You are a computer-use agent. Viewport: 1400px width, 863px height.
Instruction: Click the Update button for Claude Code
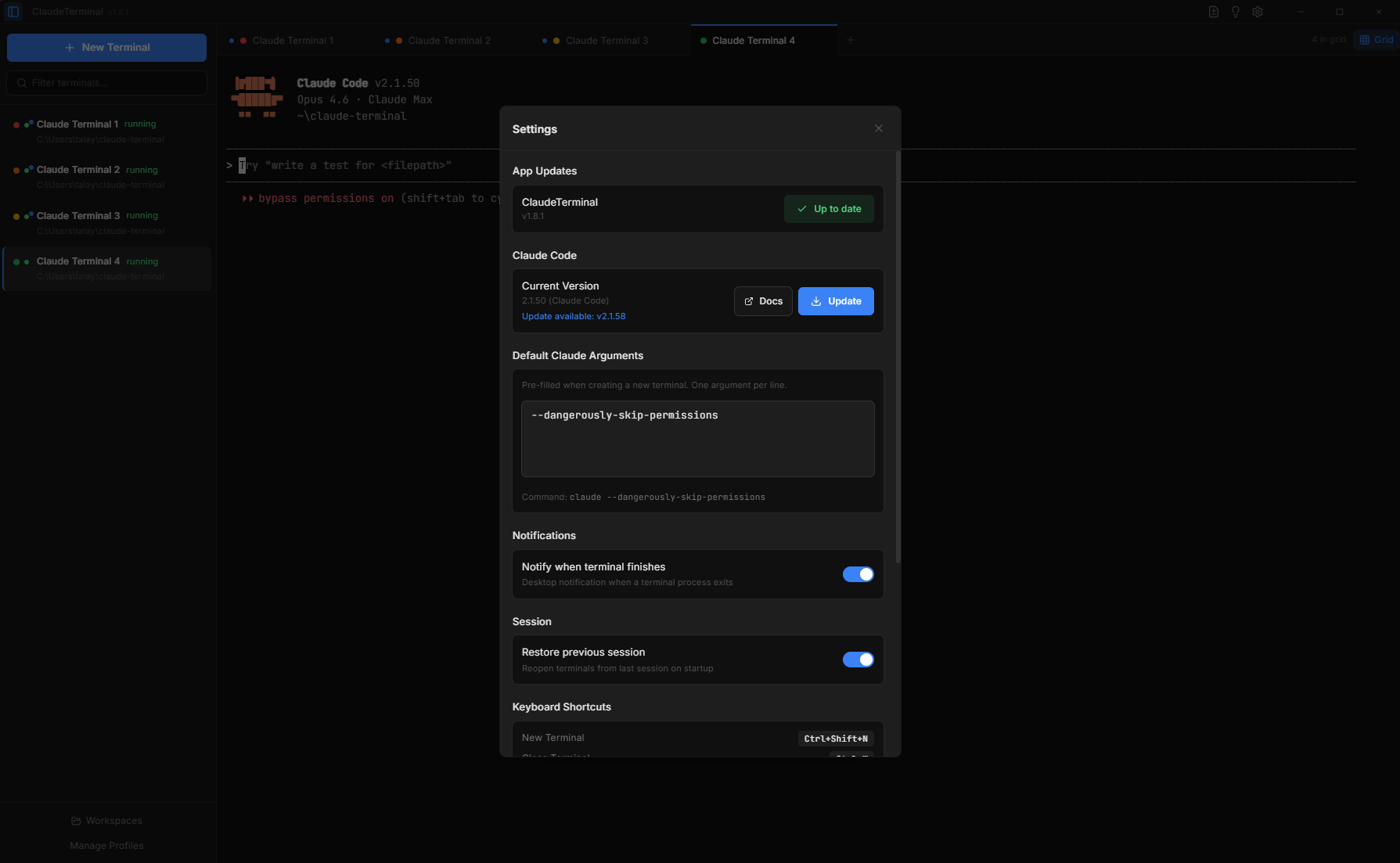835,301
